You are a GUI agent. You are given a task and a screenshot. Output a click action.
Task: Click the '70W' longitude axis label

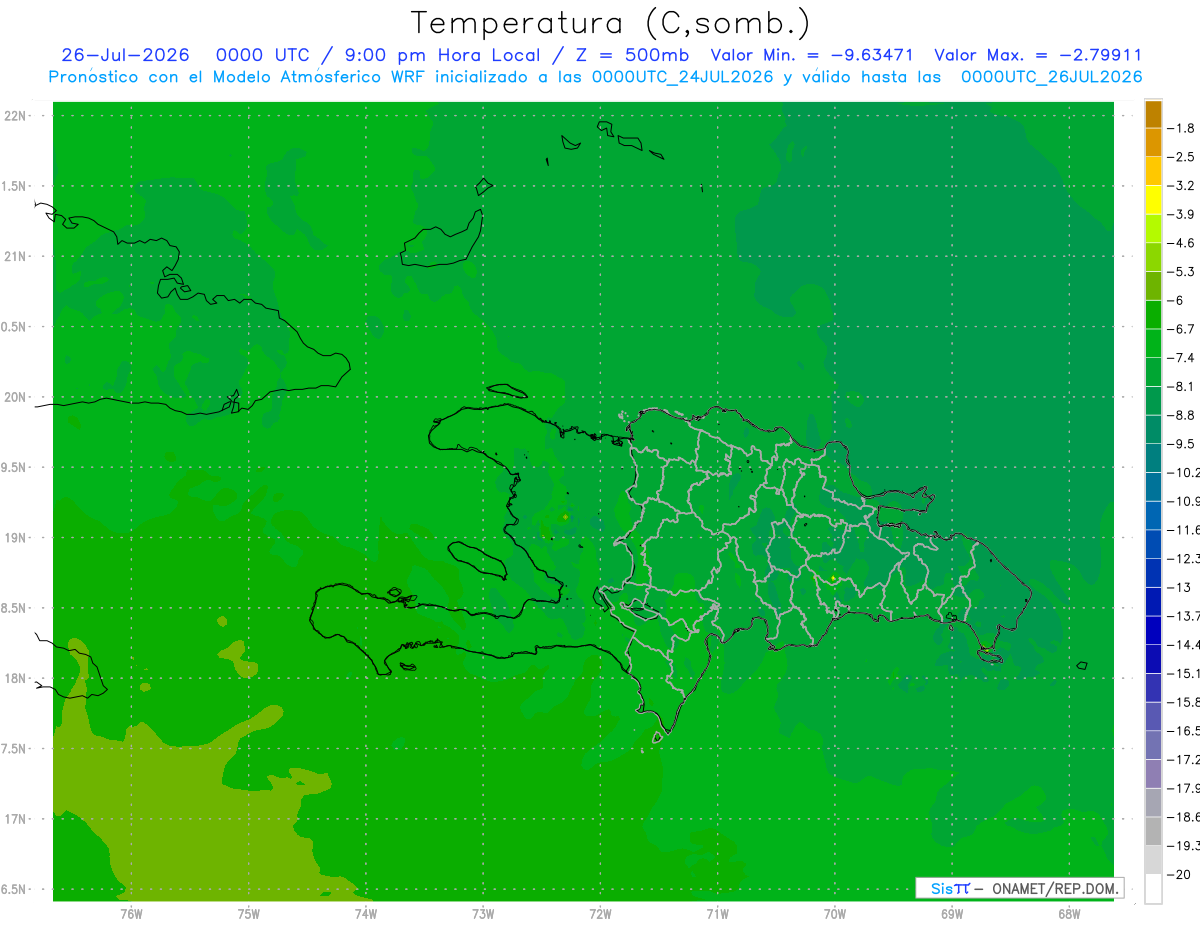[x=834, y=913]
